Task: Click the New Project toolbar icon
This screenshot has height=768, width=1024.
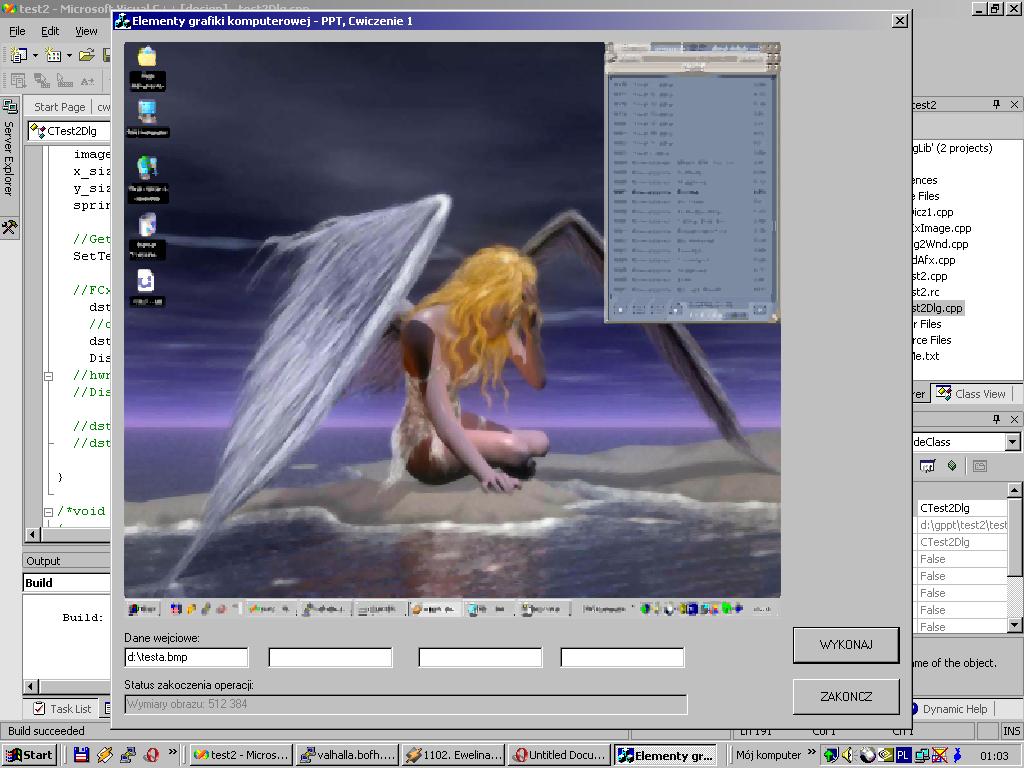Action: tap(18, 55)
